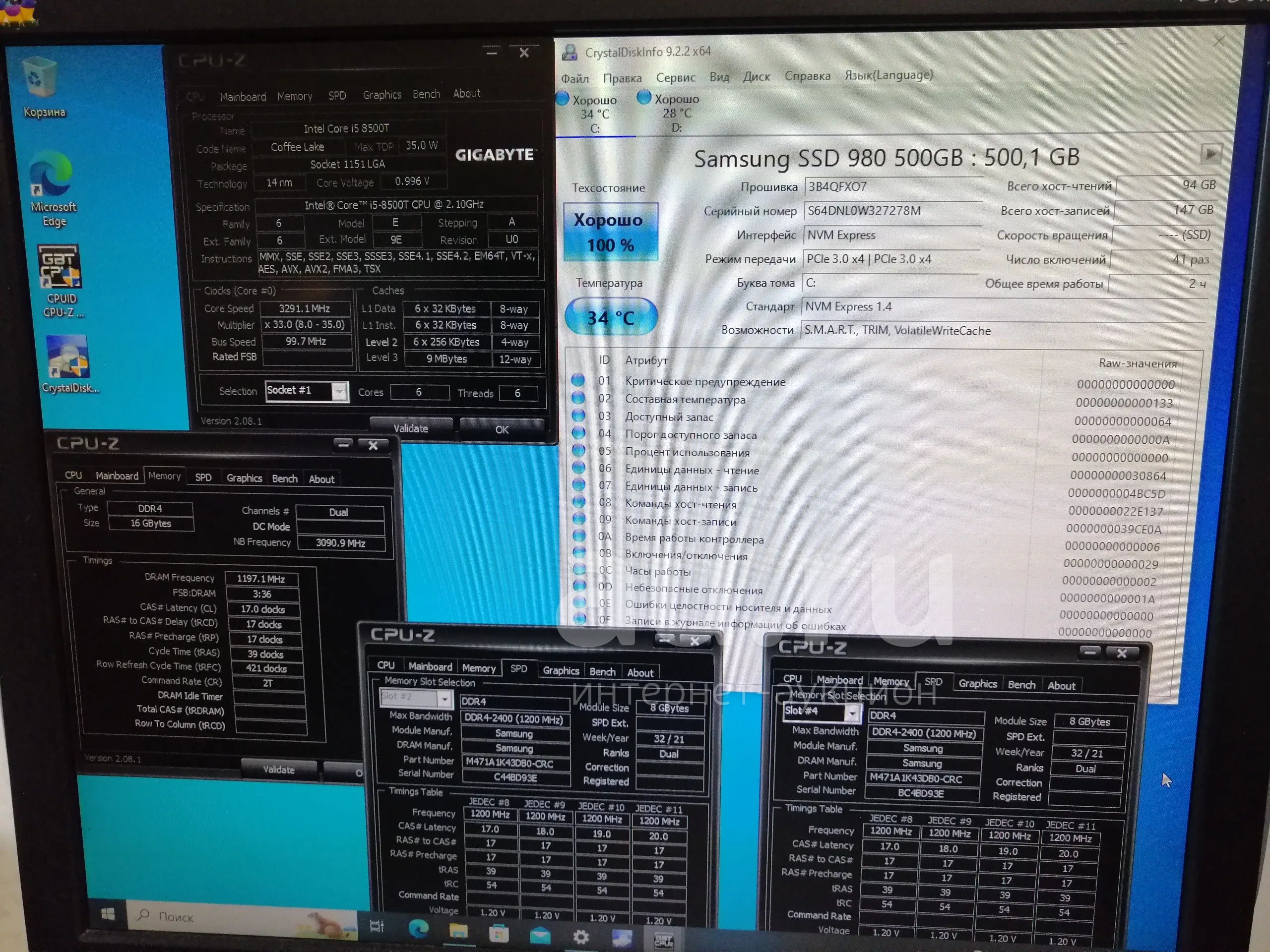The width and height of the screenshot is (1270, 952).
Task: Click the Intel Core i5 8500T name field
Action: (x=348, y=128)
